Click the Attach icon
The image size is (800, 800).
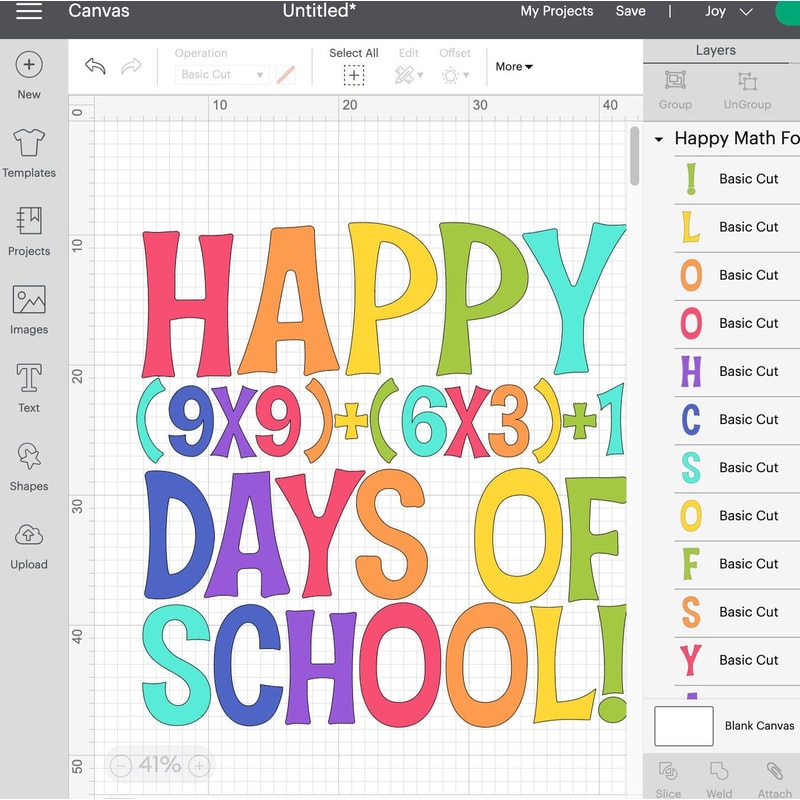click(x=772, y=775)
